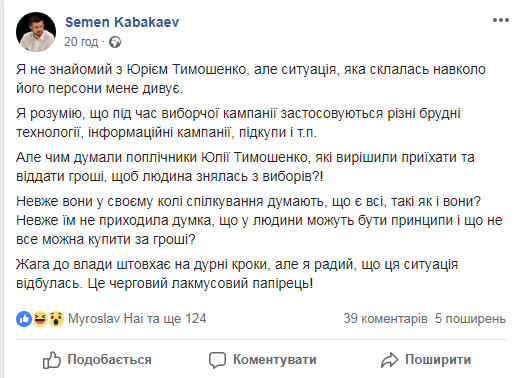517x378 pixels.
Task: Click the Wow reaction emoji icon
Action: pos(56,319)
